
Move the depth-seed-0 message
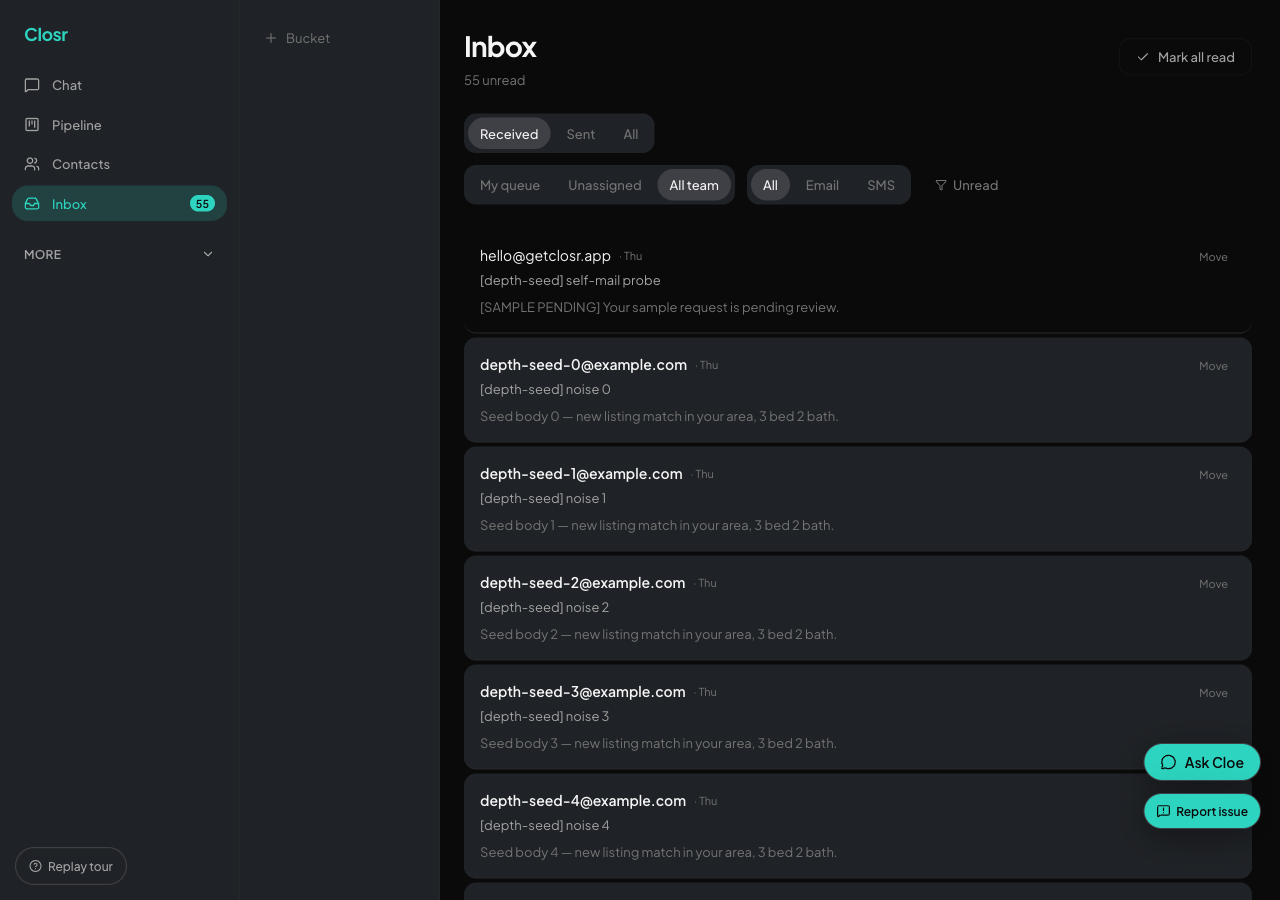point(1213,366)
